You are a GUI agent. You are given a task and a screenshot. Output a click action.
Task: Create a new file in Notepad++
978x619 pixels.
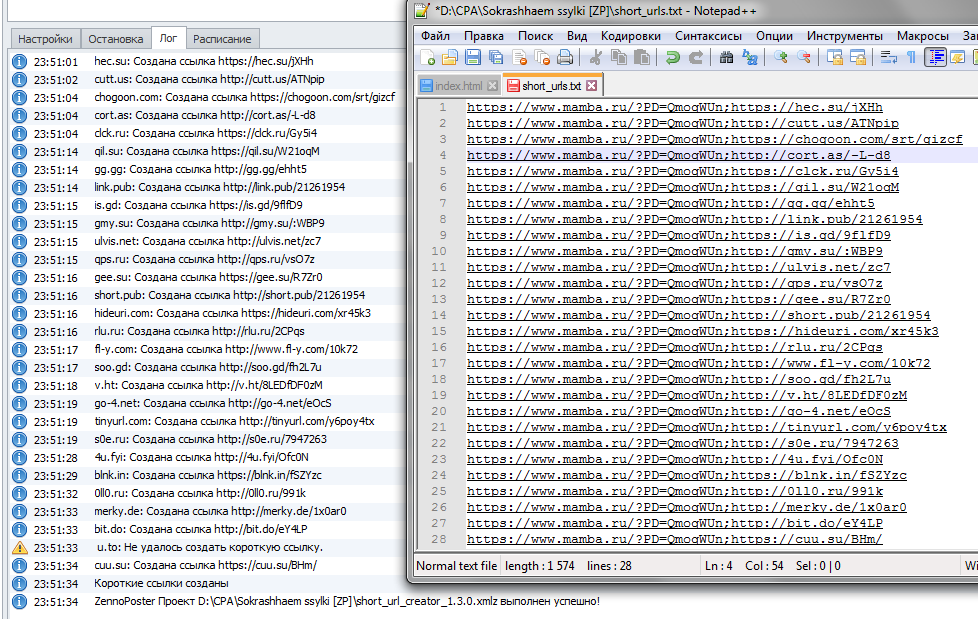428,57
